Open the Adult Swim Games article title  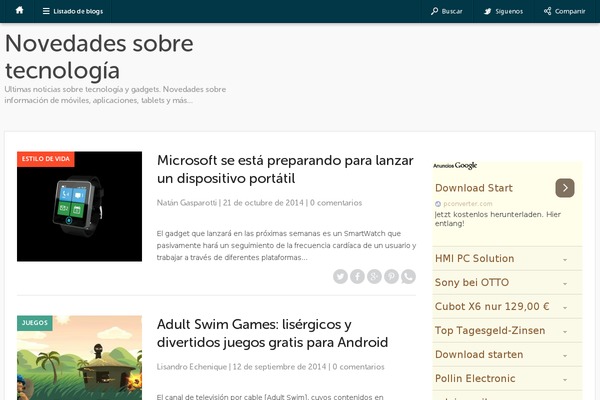click(272, 333)
